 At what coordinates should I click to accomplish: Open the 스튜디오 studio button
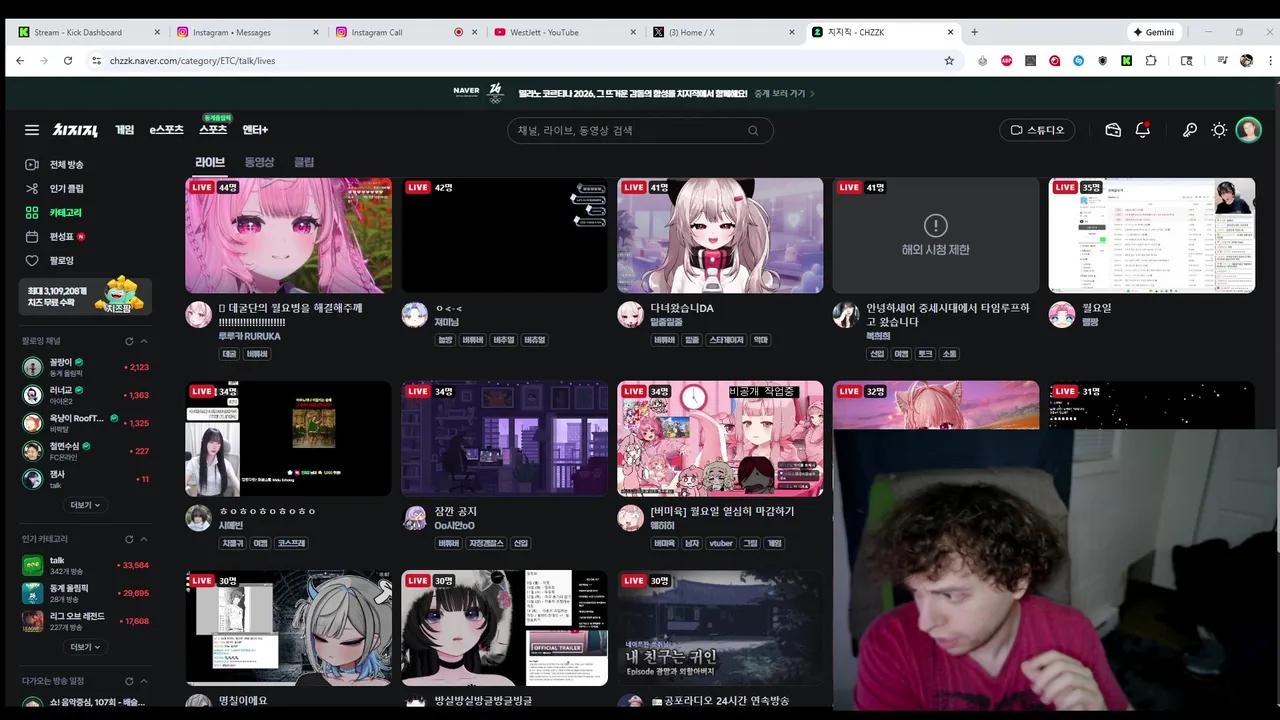click(x=1037, y=130)
